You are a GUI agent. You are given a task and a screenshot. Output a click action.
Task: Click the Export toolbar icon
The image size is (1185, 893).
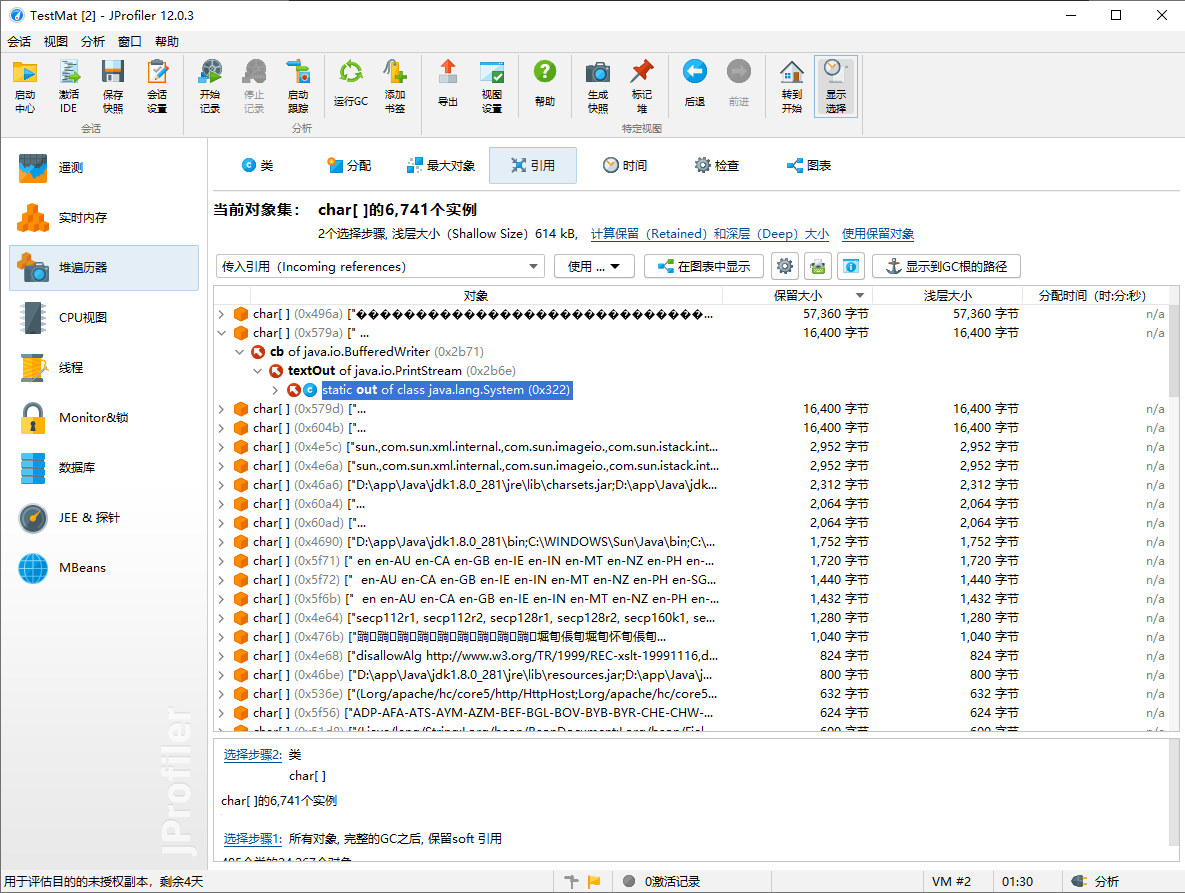pyautogui.click(x=448, y=83)
